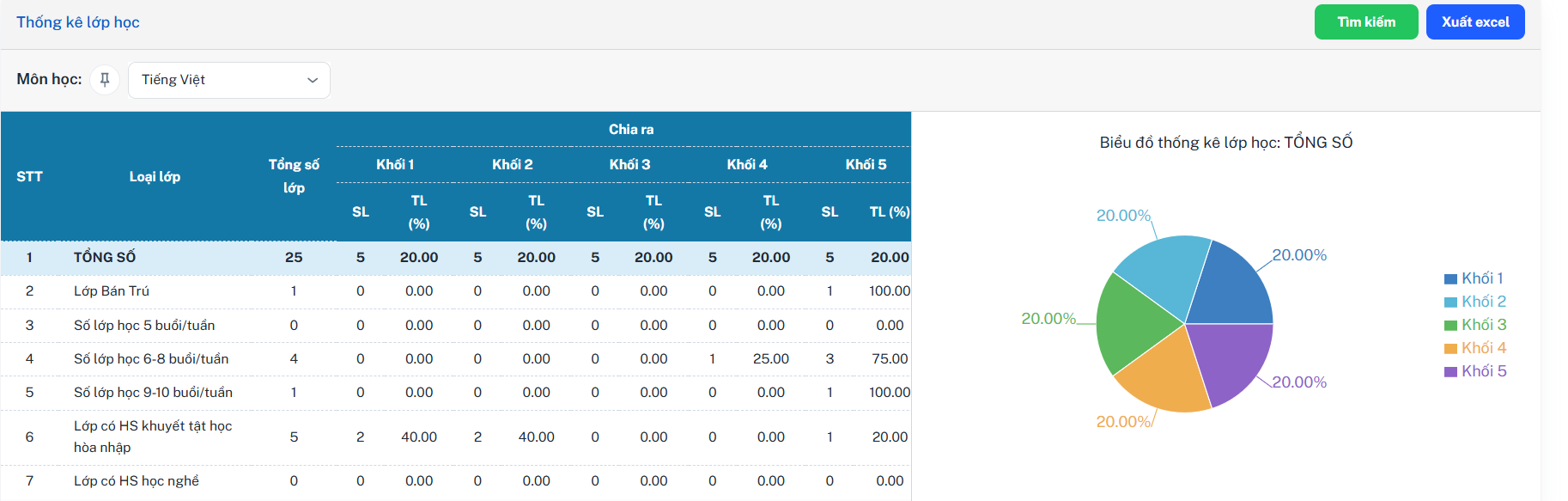The image size is (1568, 501).
Task: Select the Lớp có HS học nghề row
Action: point(455,481)
